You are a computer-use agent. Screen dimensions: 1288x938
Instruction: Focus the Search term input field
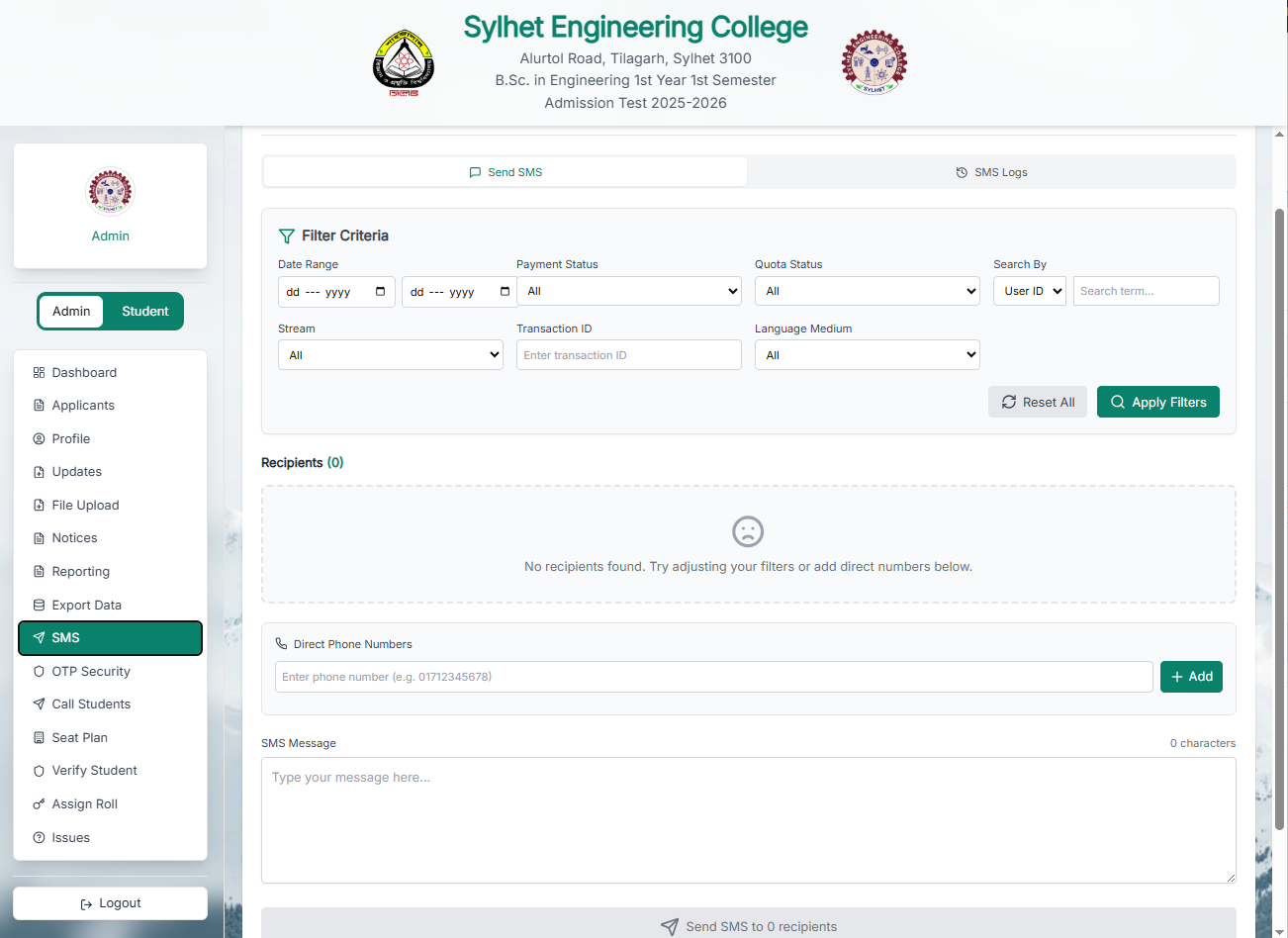tap(1147, 291)
